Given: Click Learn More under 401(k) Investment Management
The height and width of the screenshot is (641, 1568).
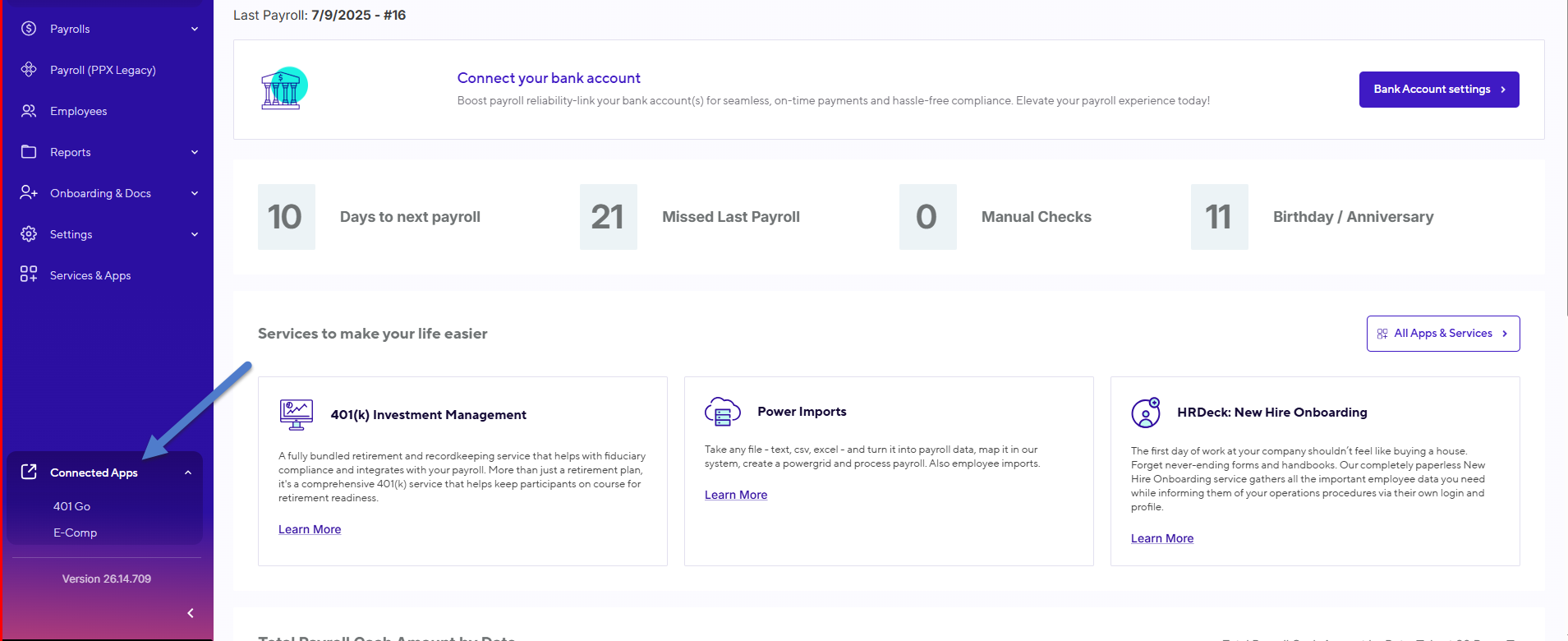Looking at the screenshot, I should (x=310, y=529).
